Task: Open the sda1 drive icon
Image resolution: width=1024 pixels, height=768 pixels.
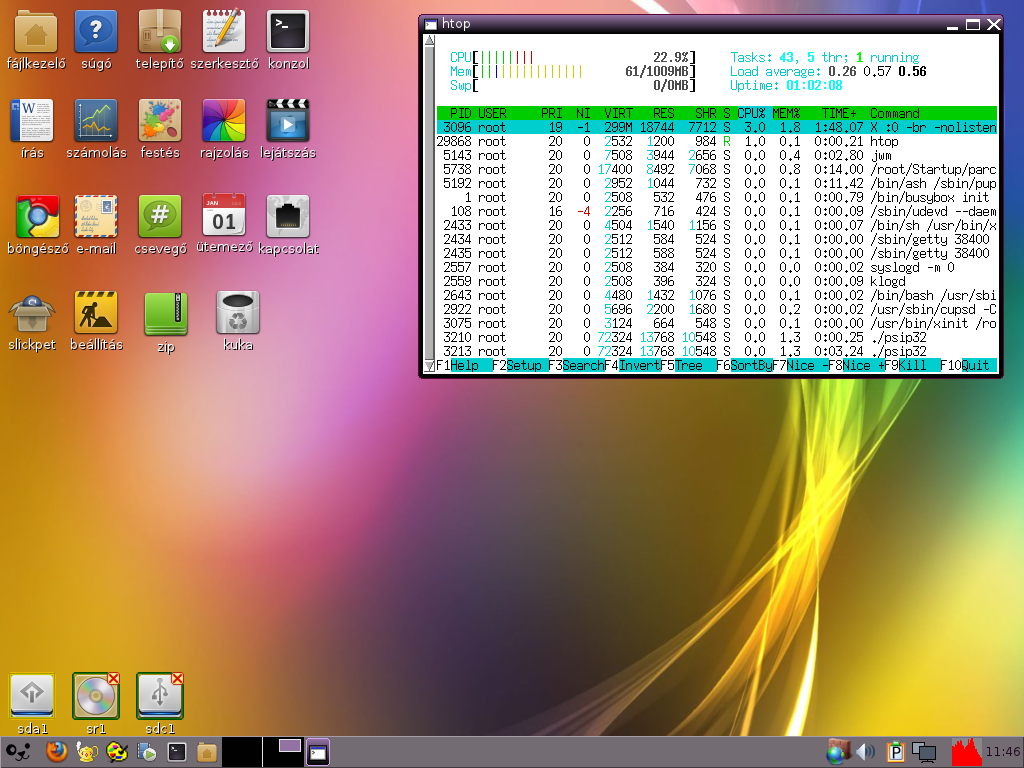Action: (x=32, y=694)
